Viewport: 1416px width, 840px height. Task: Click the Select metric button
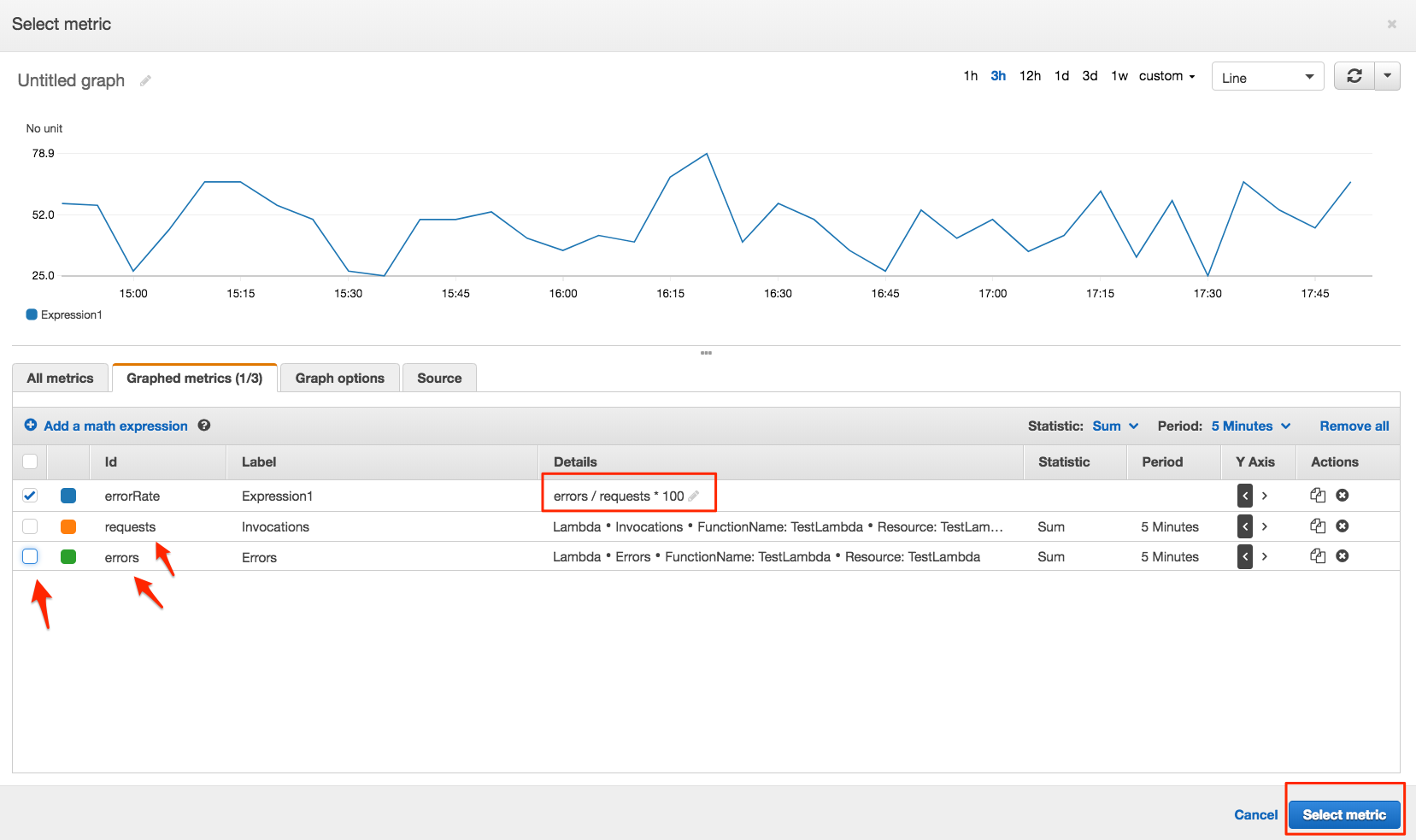click(x=1344, y=814)
